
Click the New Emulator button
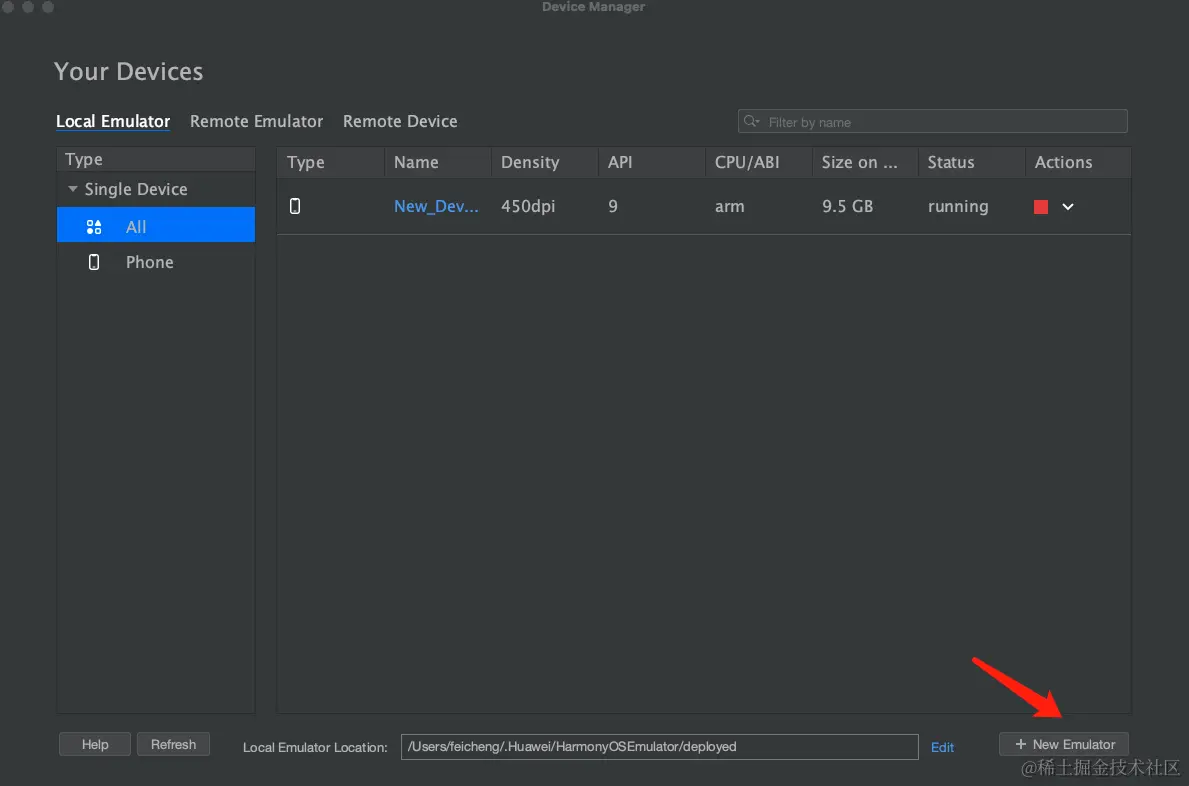click(1064, 744)
